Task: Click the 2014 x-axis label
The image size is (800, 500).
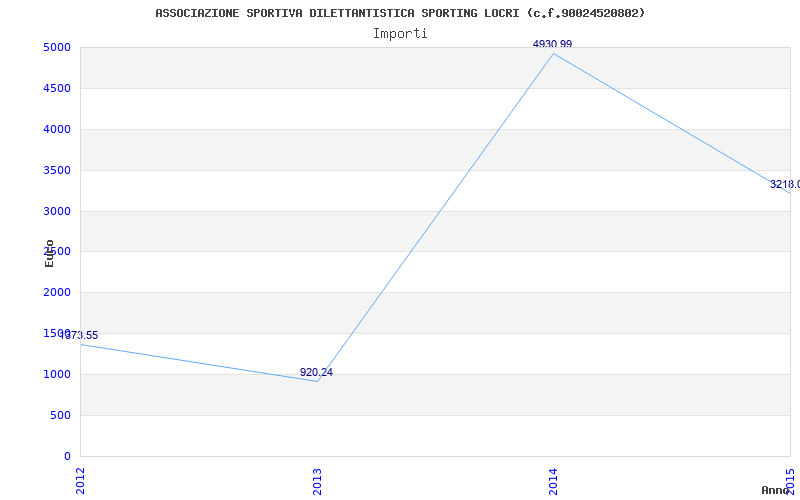Action: tap(554, 481)
